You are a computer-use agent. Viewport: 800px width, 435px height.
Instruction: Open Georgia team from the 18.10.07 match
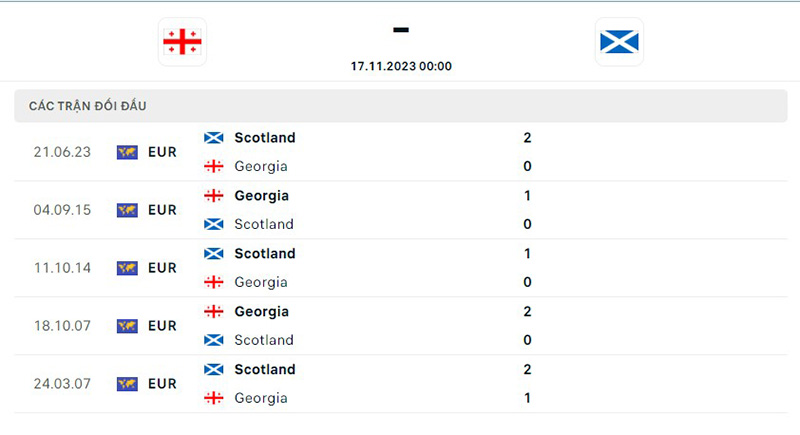[261, 312]
